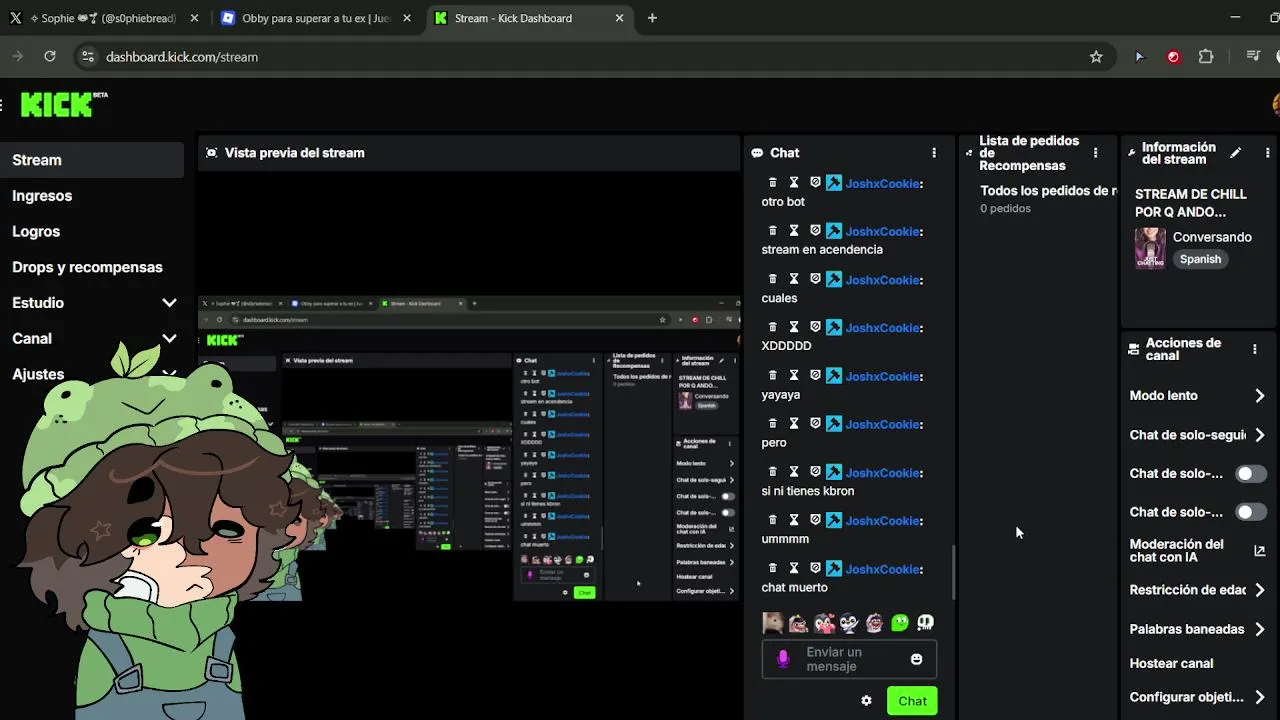Focus the 'Enviar un mensaje' input field
This screenshot has width=1280, height=720.
point(849,659)
